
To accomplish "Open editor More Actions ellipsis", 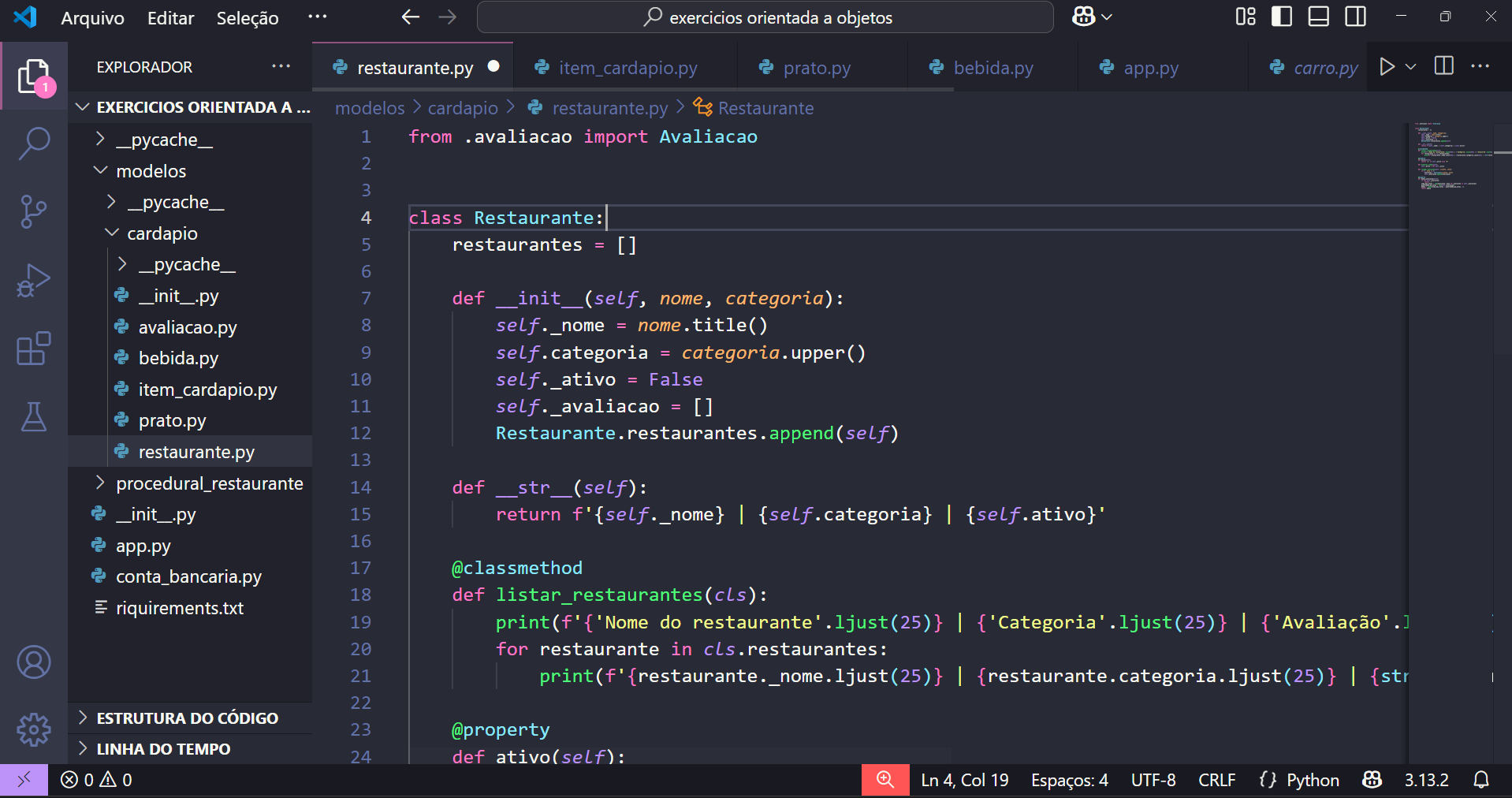I will (x=1480, y=66).
